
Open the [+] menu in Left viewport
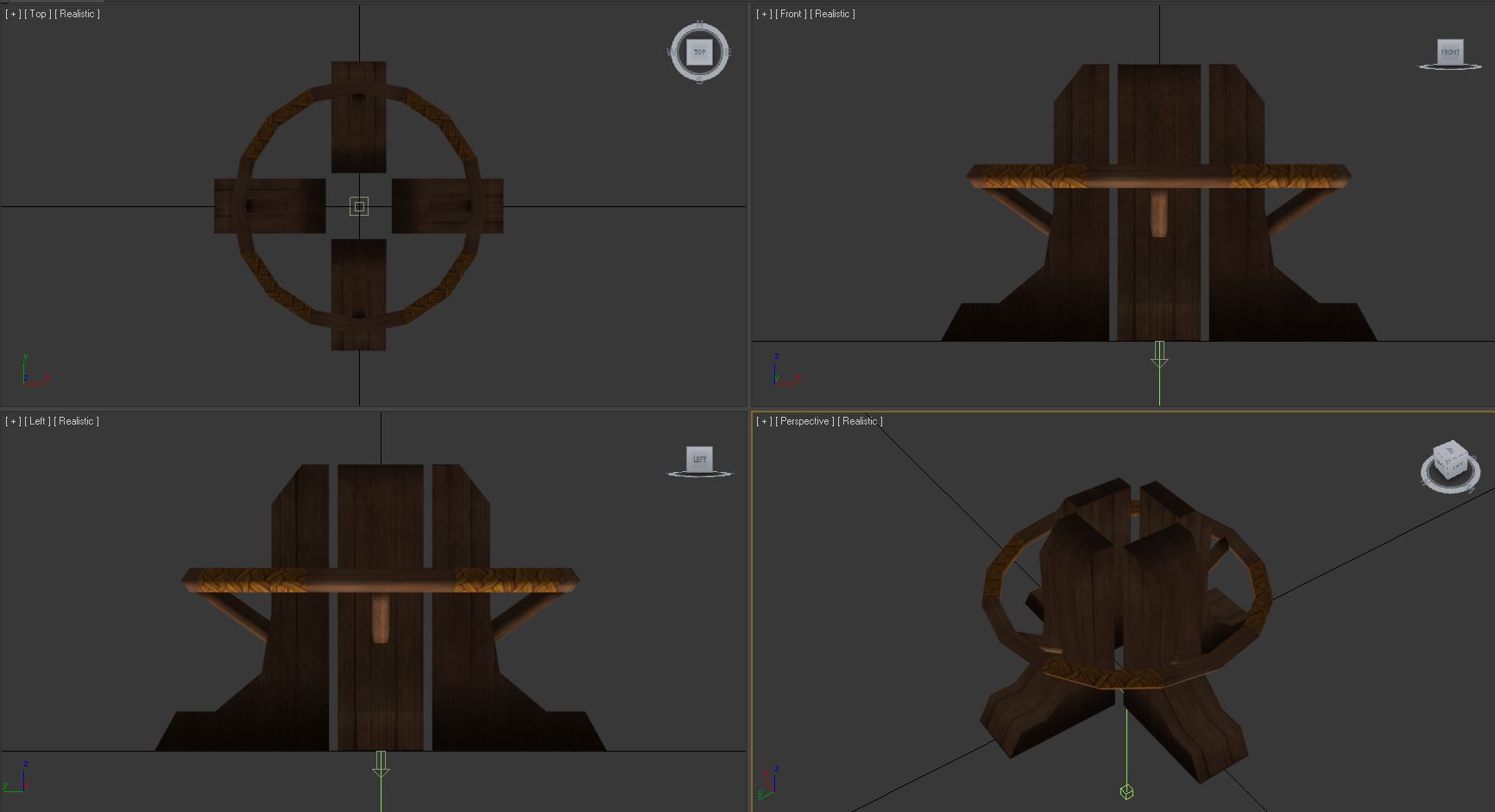click(13, 421)
